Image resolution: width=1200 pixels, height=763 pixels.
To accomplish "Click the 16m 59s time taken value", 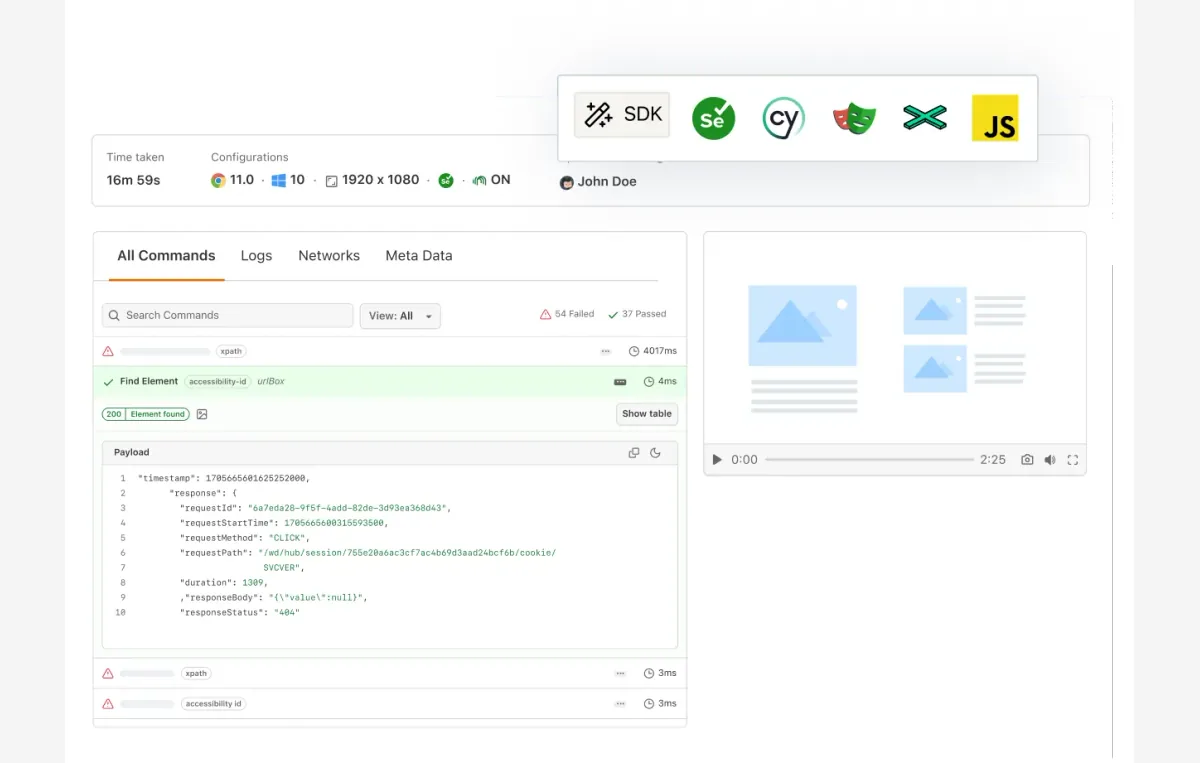I will 134,181.
